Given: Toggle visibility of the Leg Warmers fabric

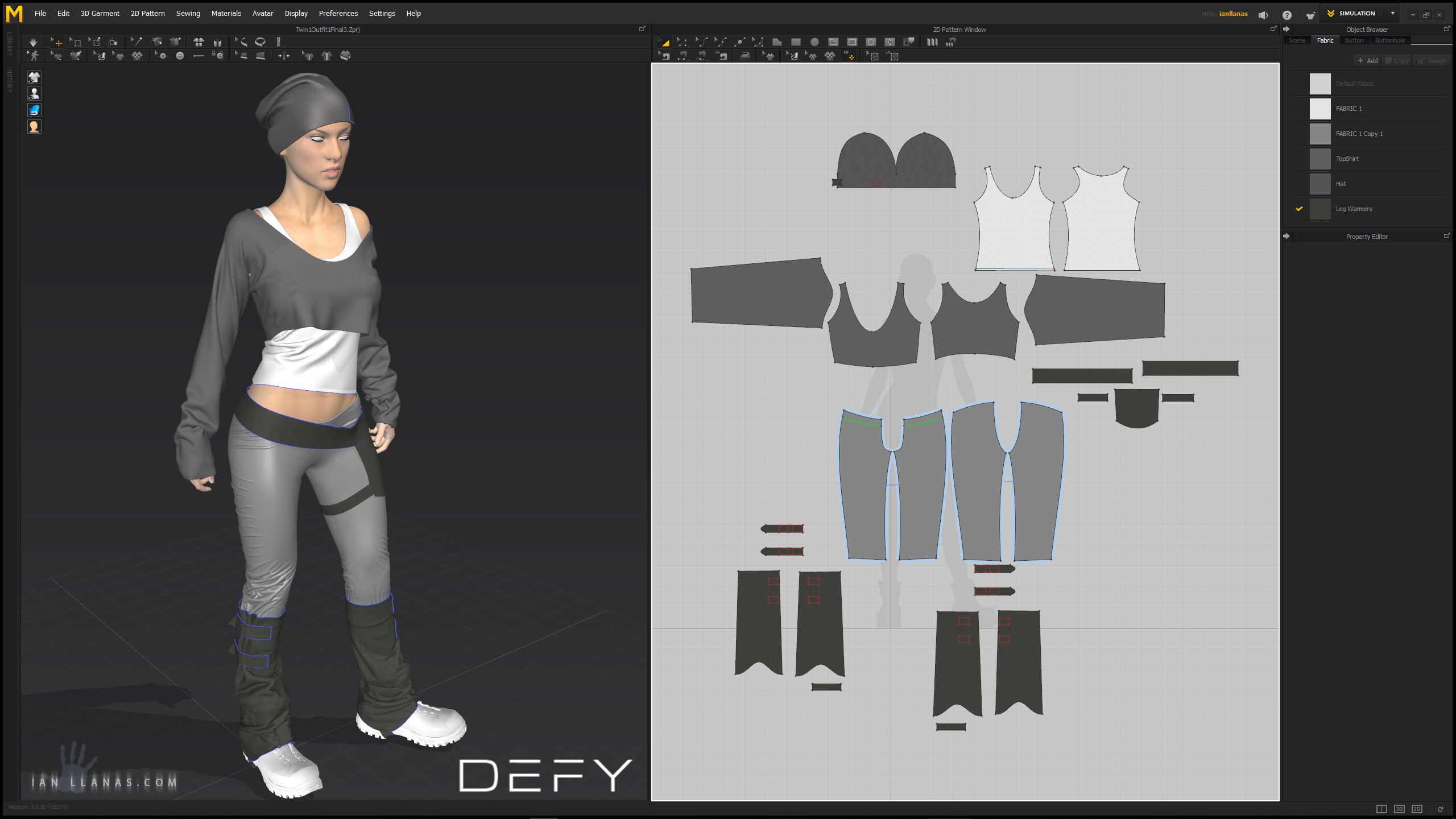Looking at the screenshot, I should [x=1298, y=209].
